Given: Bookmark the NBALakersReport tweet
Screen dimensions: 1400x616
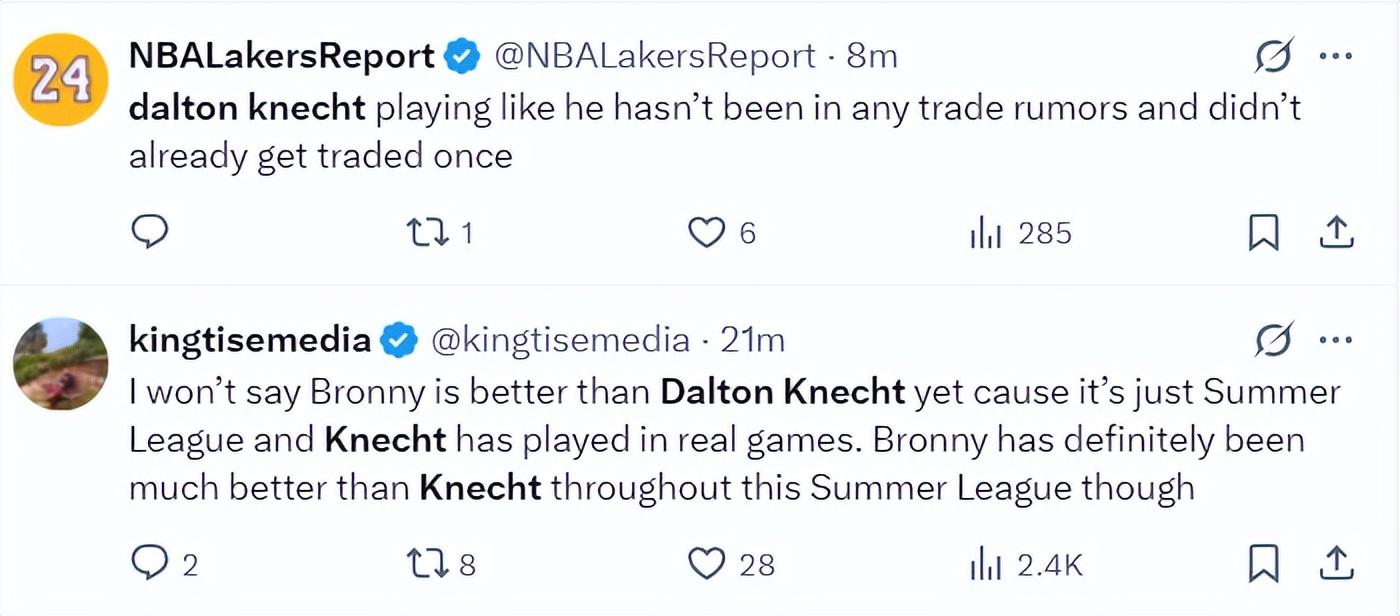Looking at the screenshot, I should 1264,233.
